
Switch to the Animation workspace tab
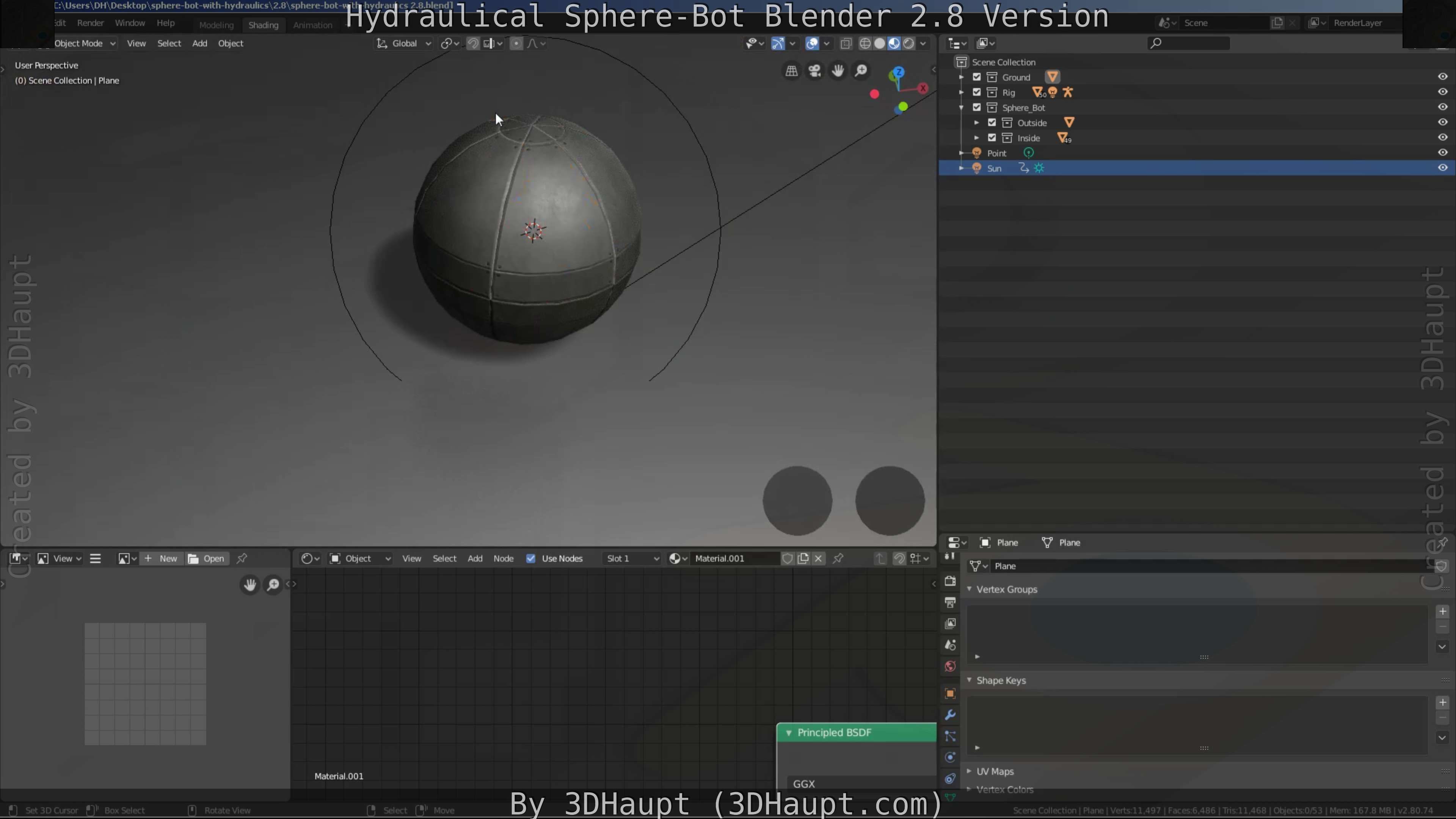(312, 25)
